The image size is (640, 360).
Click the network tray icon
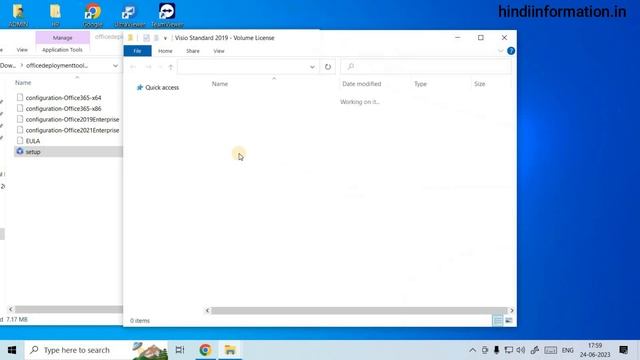pyautogui.click(x=509, y=350)
